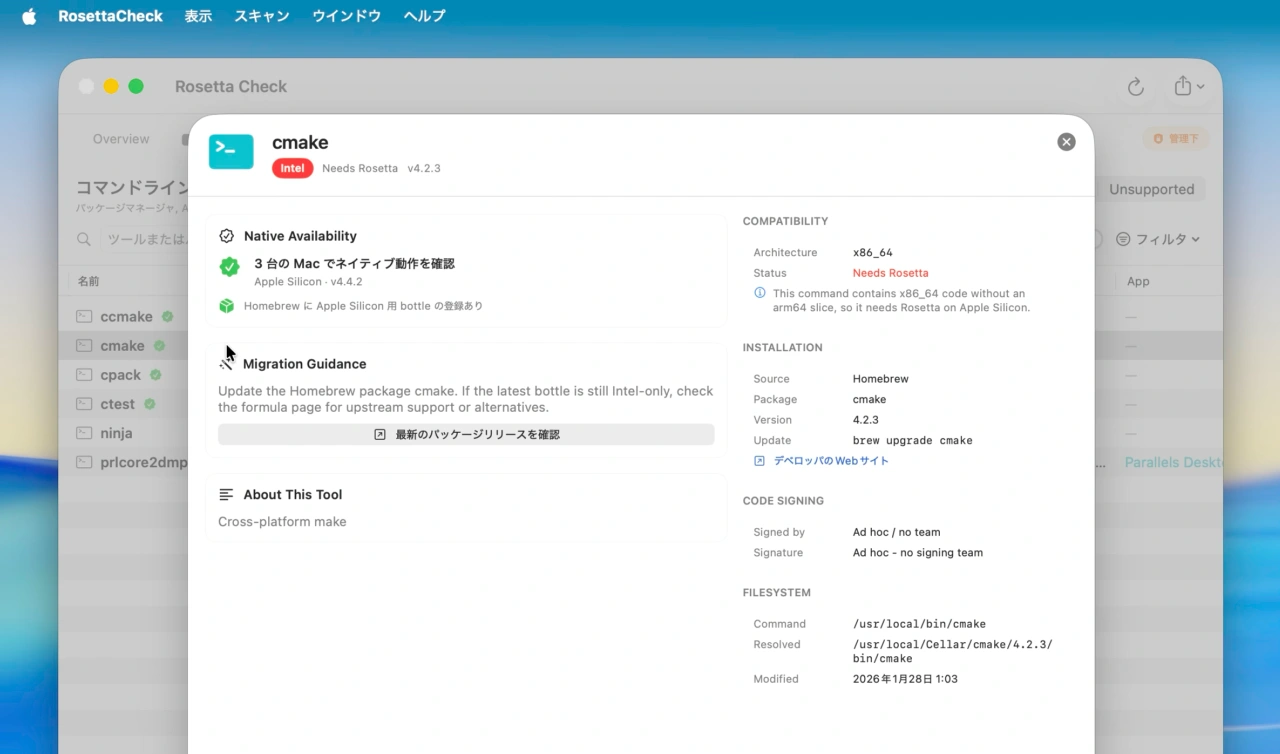The width and height of the screenshot is (1280, 754).
Task: Click the Cross-platform make description
Action: 282,522
